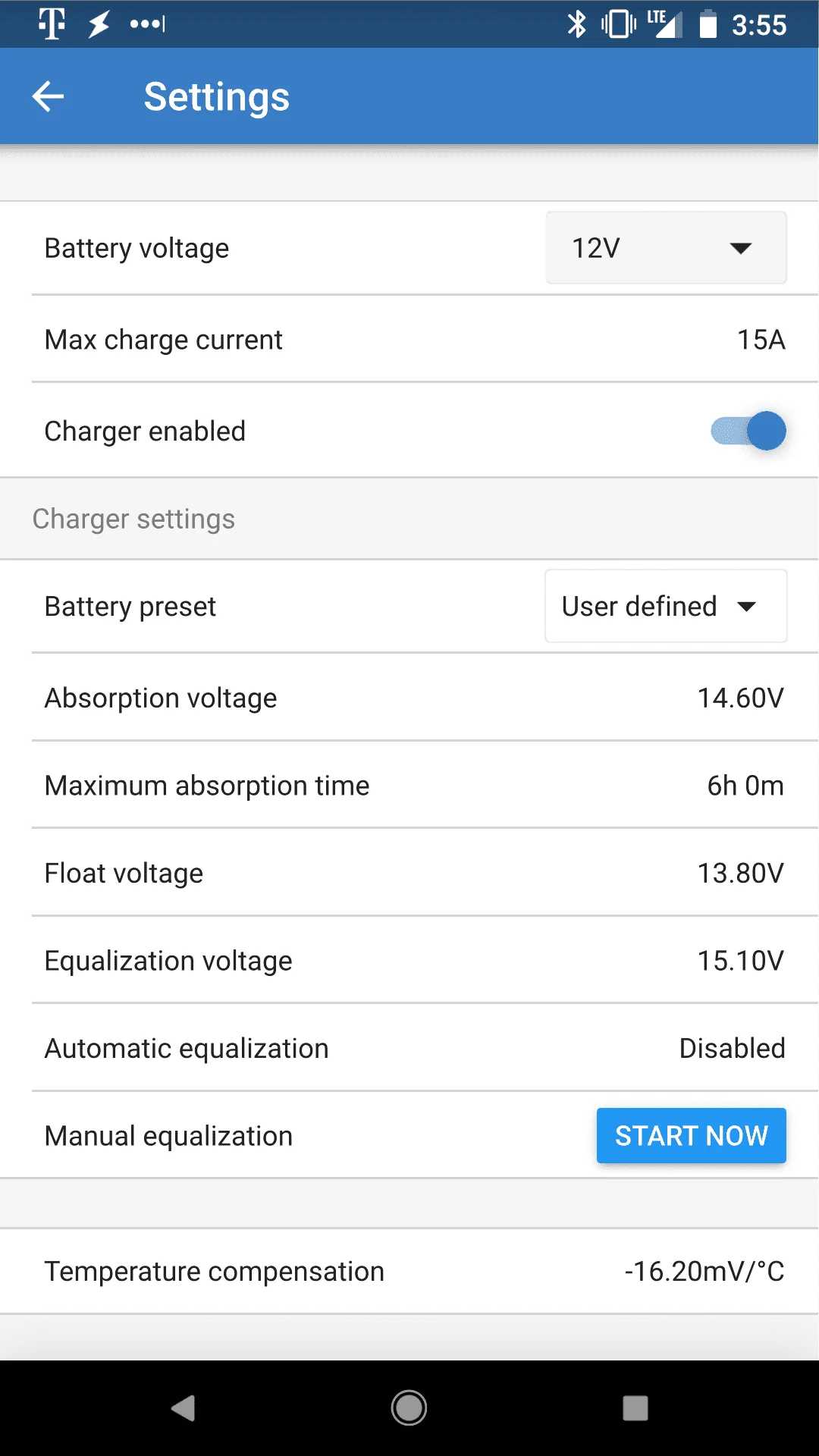Tap the Bluetooth status bar icon
Viewport: 819px width, 1456px height.
tap(577, 24)
